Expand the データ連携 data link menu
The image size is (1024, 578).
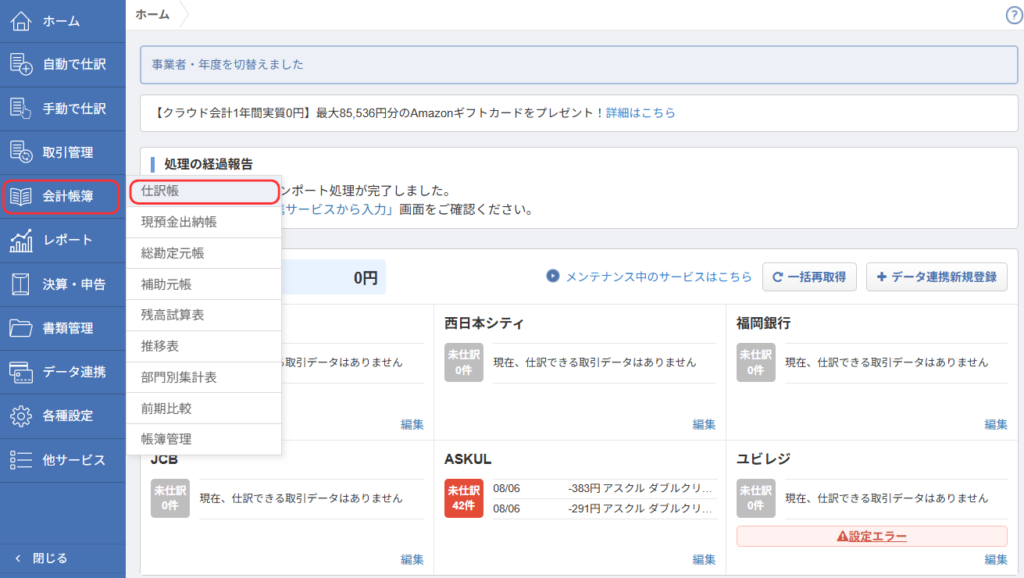click(x=62, y=372)
